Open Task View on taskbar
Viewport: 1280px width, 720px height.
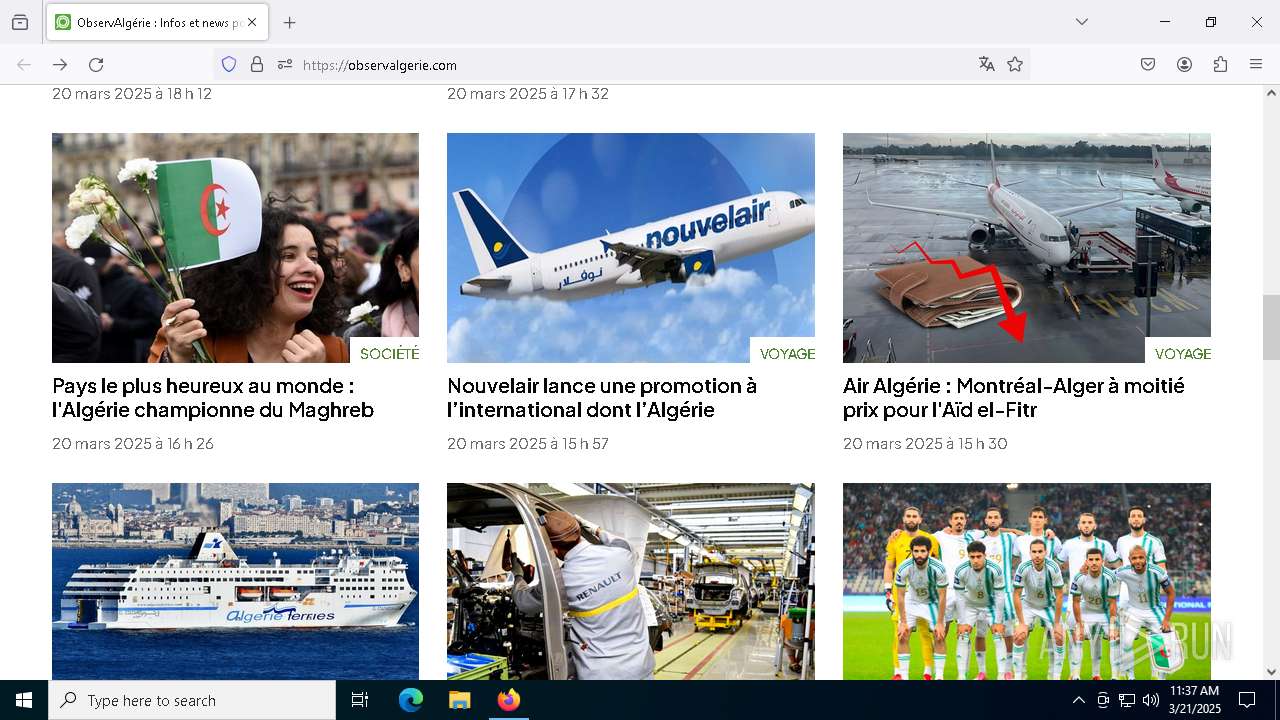click(x=360, y=700)
